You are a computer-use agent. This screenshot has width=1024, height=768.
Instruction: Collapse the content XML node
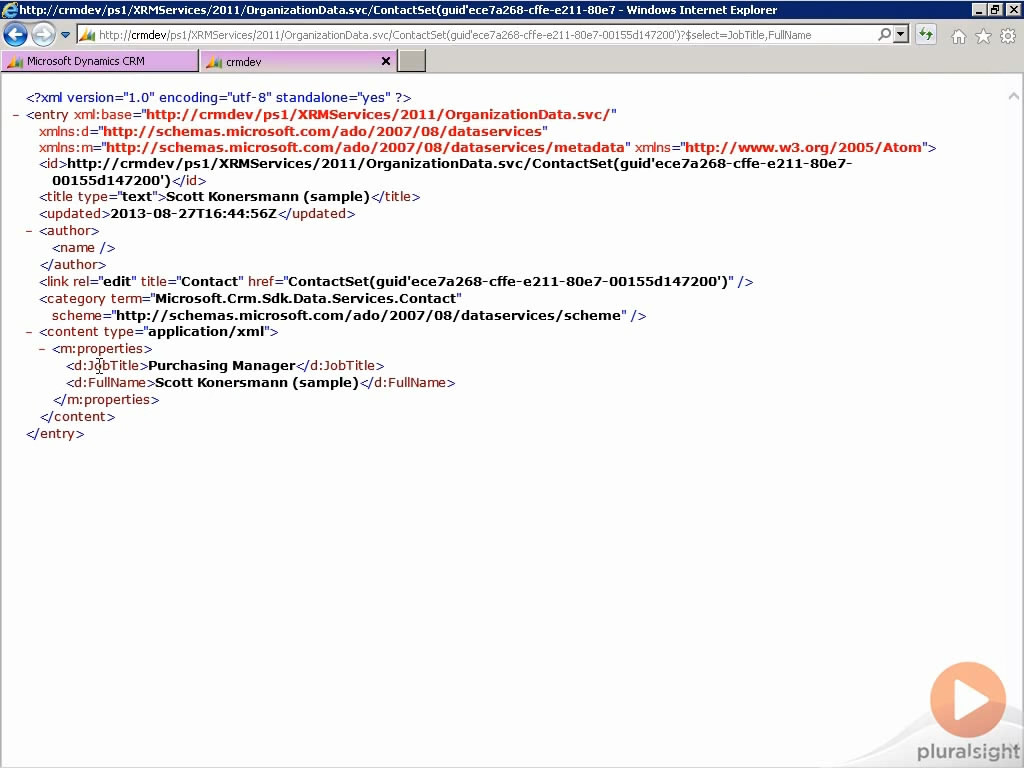(29, 332)
